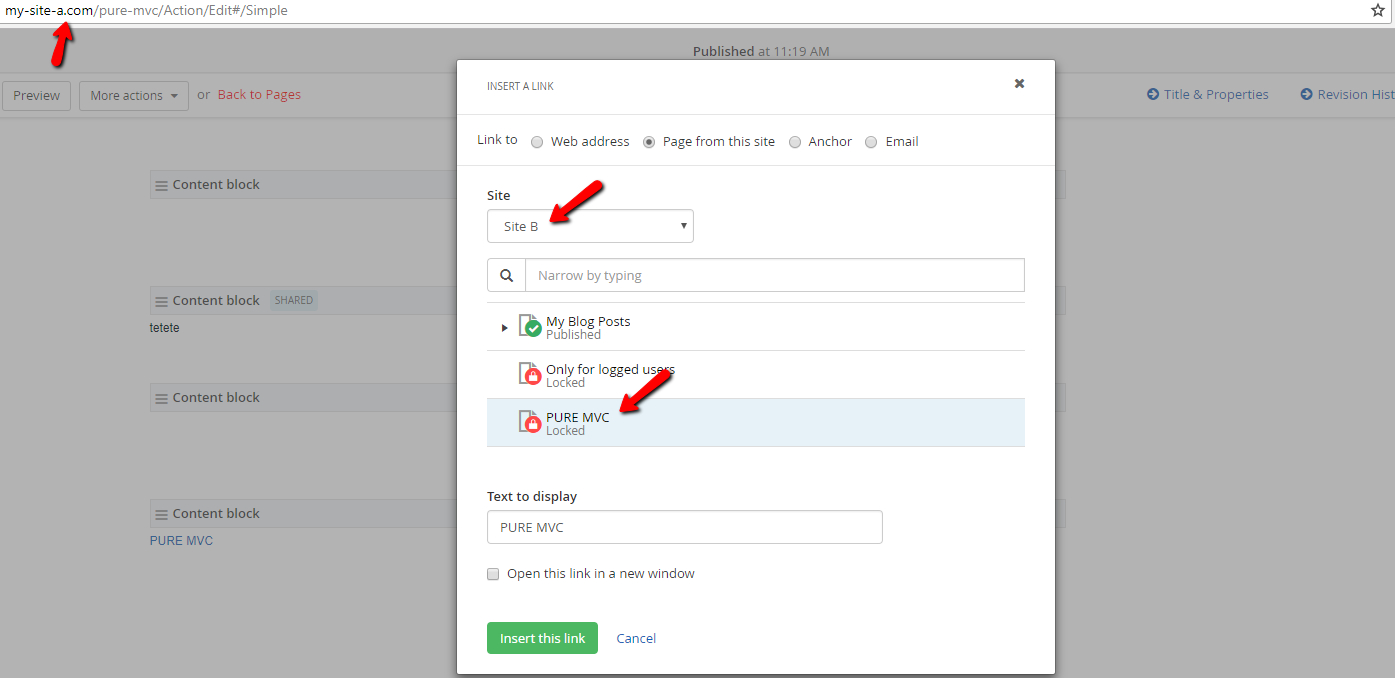This screenshot has height=678, width=1395.
Task: Enable Open this link in a new window
Action: point(493,574)
